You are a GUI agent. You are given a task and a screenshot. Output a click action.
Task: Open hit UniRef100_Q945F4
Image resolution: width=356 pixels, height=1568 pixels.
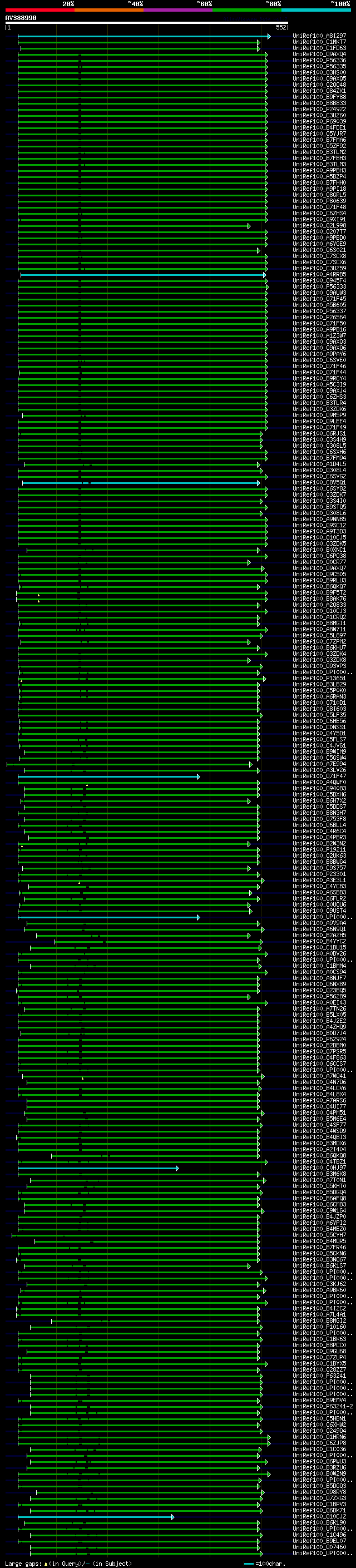click(319, 280)
